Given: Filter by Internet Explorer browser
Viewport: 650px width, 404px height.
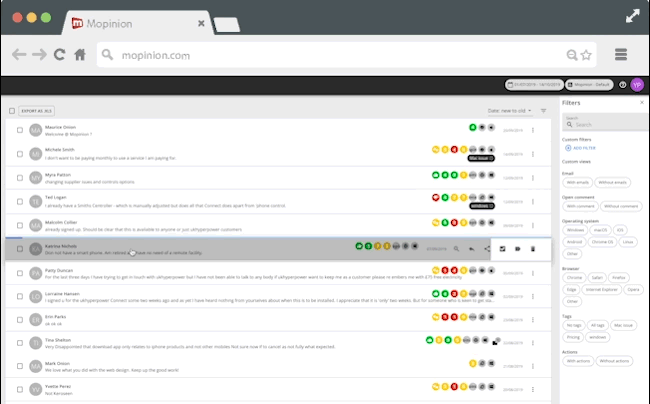Looking at the screenshot, I should pos(601,290).
